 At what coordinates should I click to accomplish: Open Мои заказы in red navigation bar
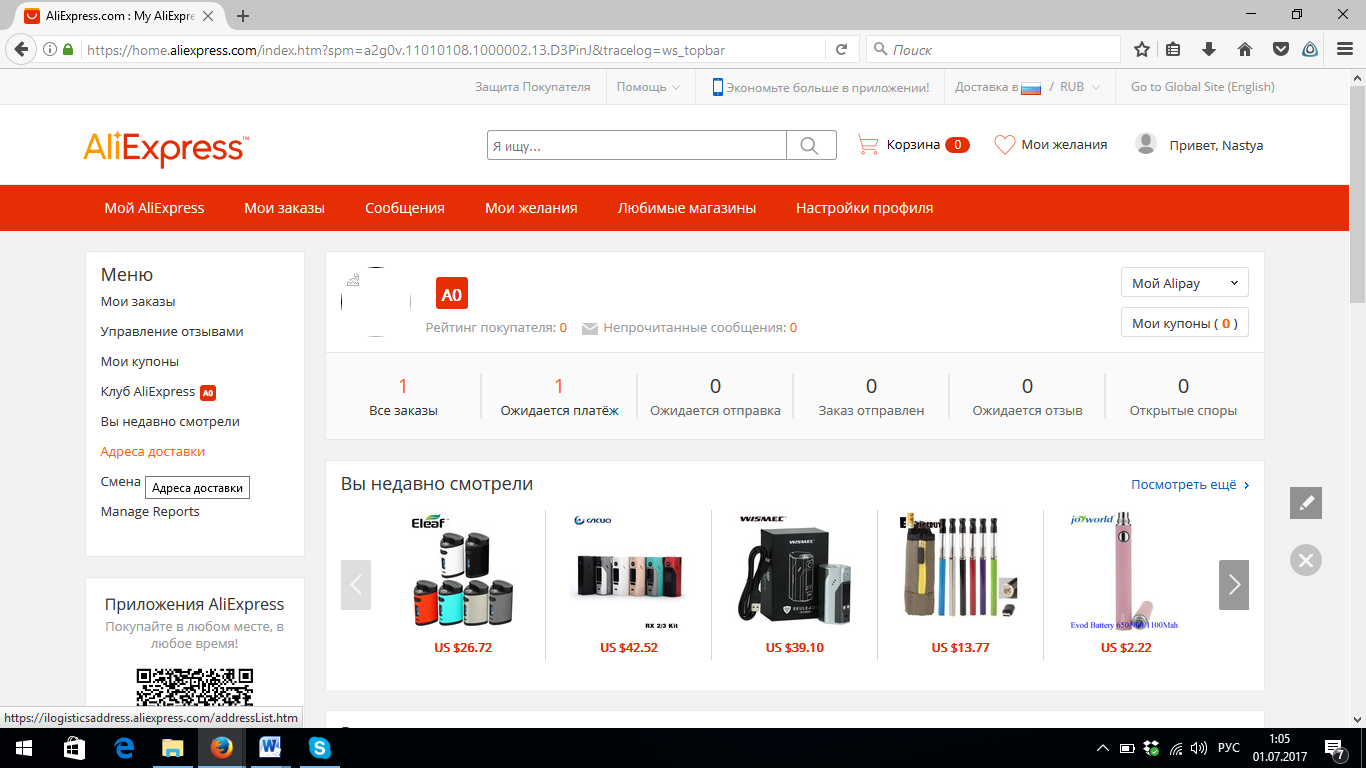click(284, 208)
